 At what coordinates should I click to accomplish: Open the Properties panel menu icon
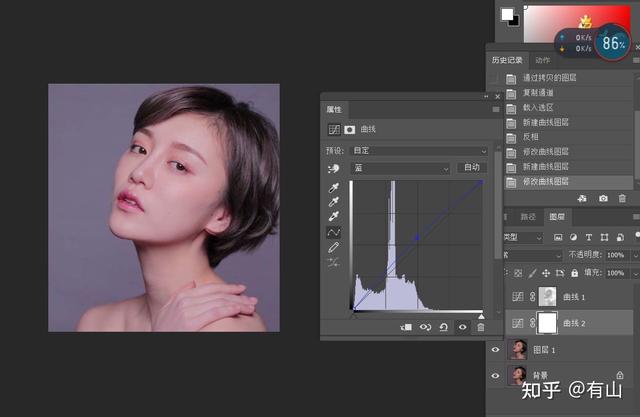pyautogui.click(x=496, y=109)
